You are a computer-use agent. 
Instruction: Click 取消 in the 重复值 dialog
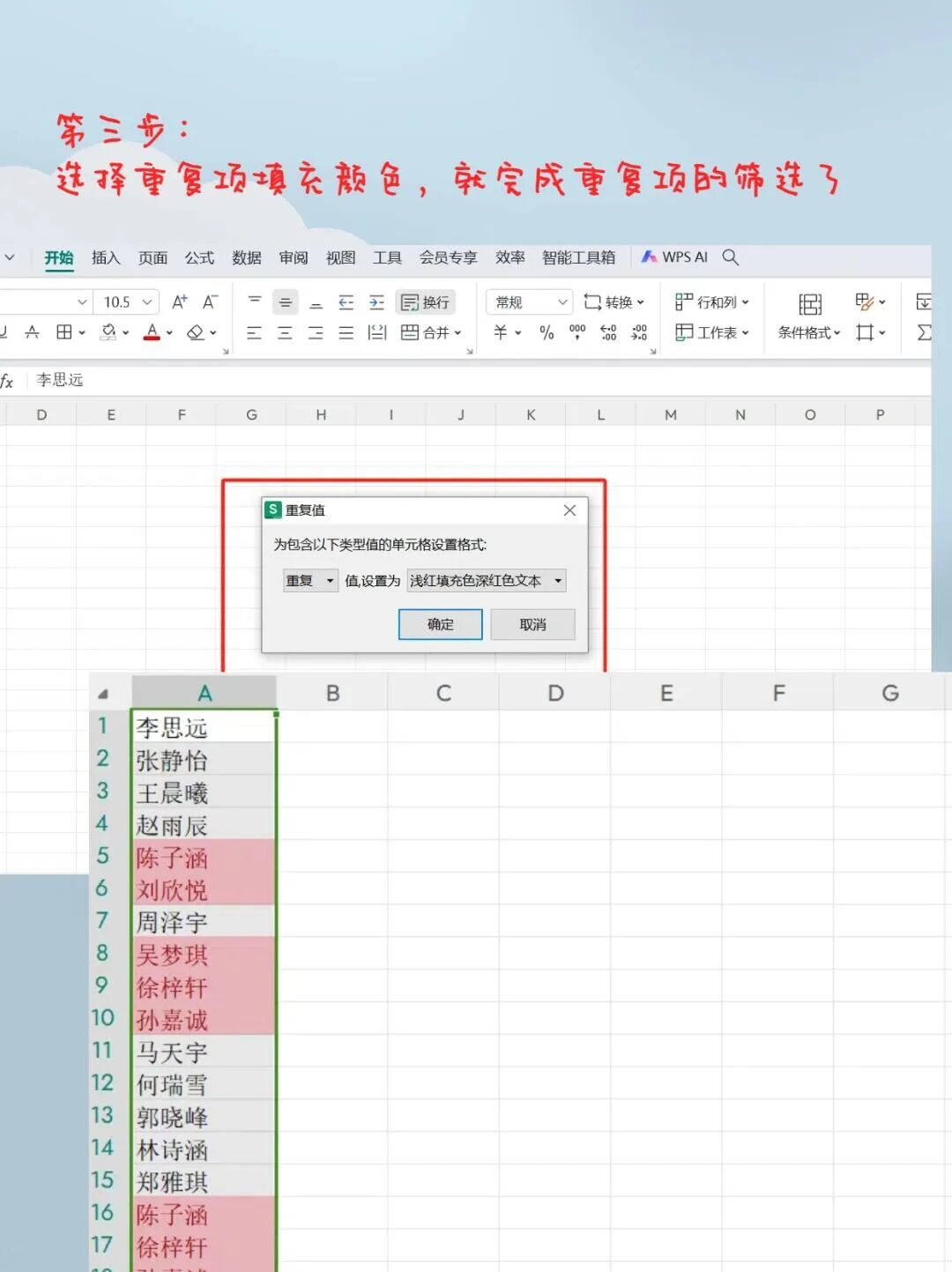[532, 624]
